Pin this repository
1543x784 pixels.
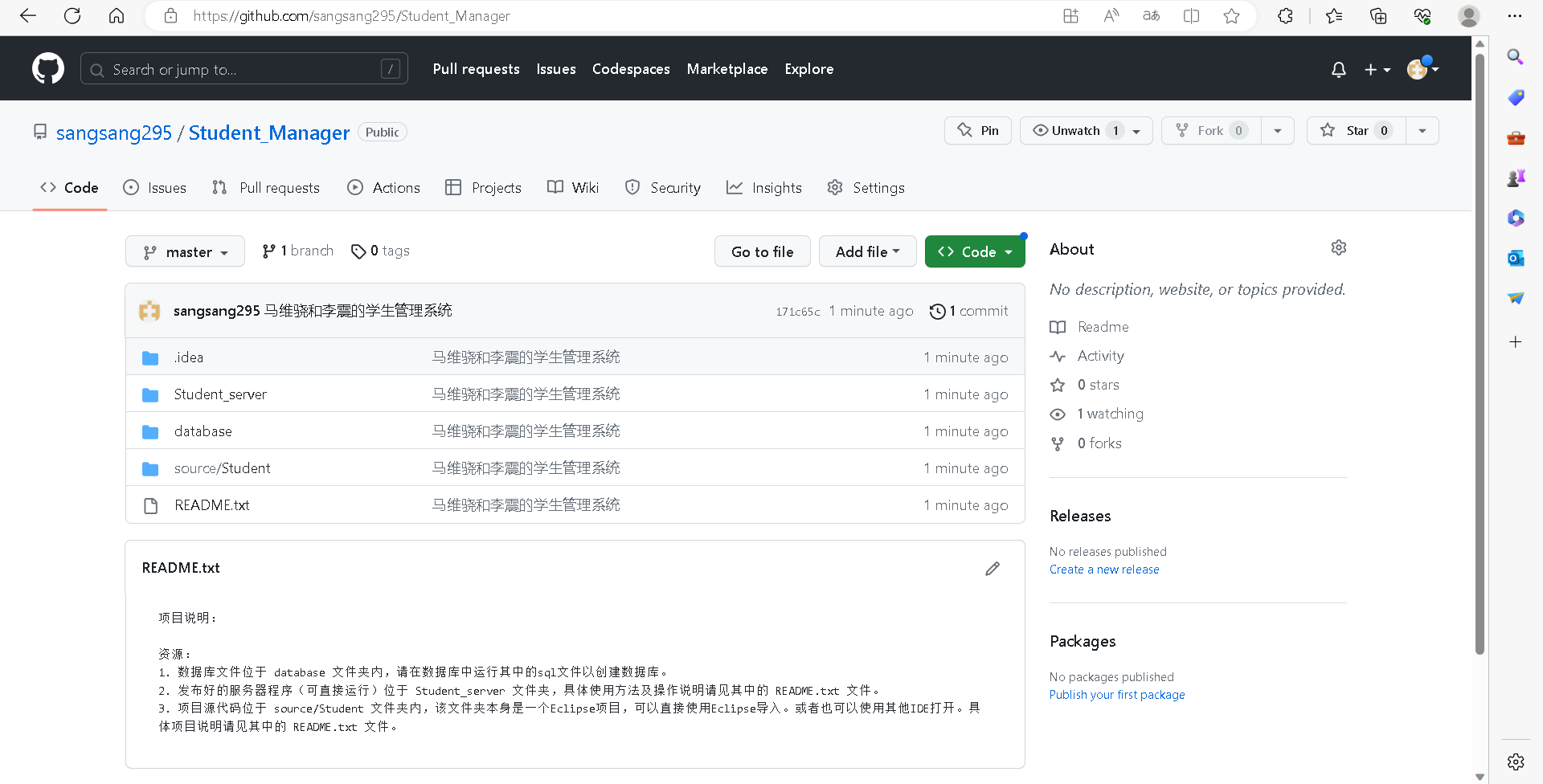click(x=978, y=131)
